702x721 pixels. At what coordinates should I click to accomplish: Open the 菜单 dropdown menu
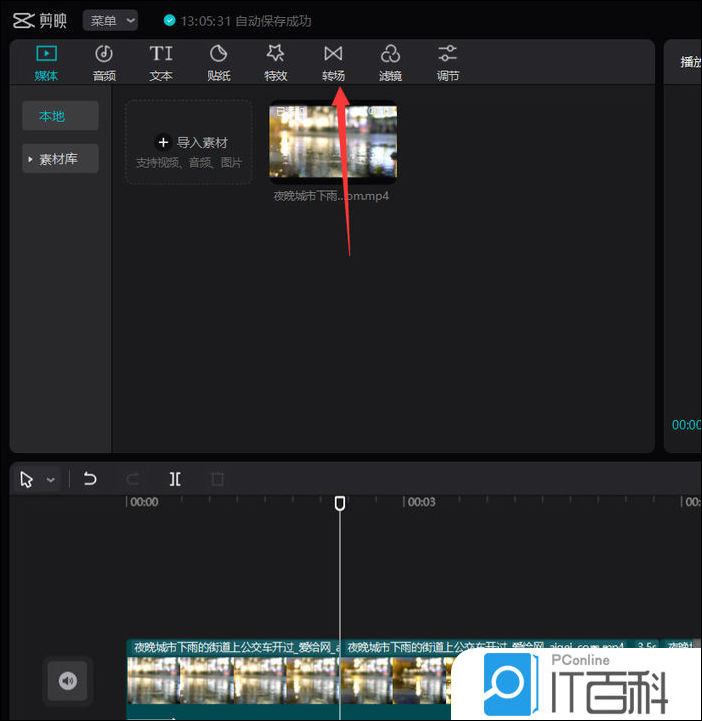(x=110, y=21)
